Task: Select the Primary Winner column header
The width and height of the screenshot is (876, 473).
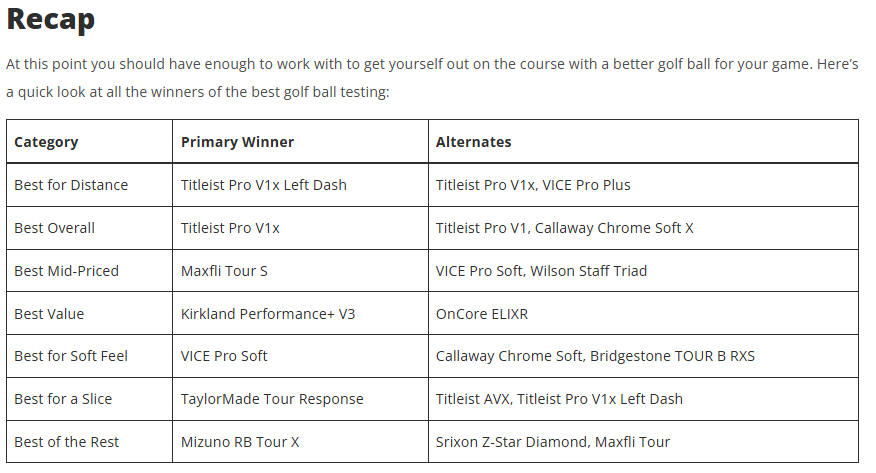Action: click(301, 141)
